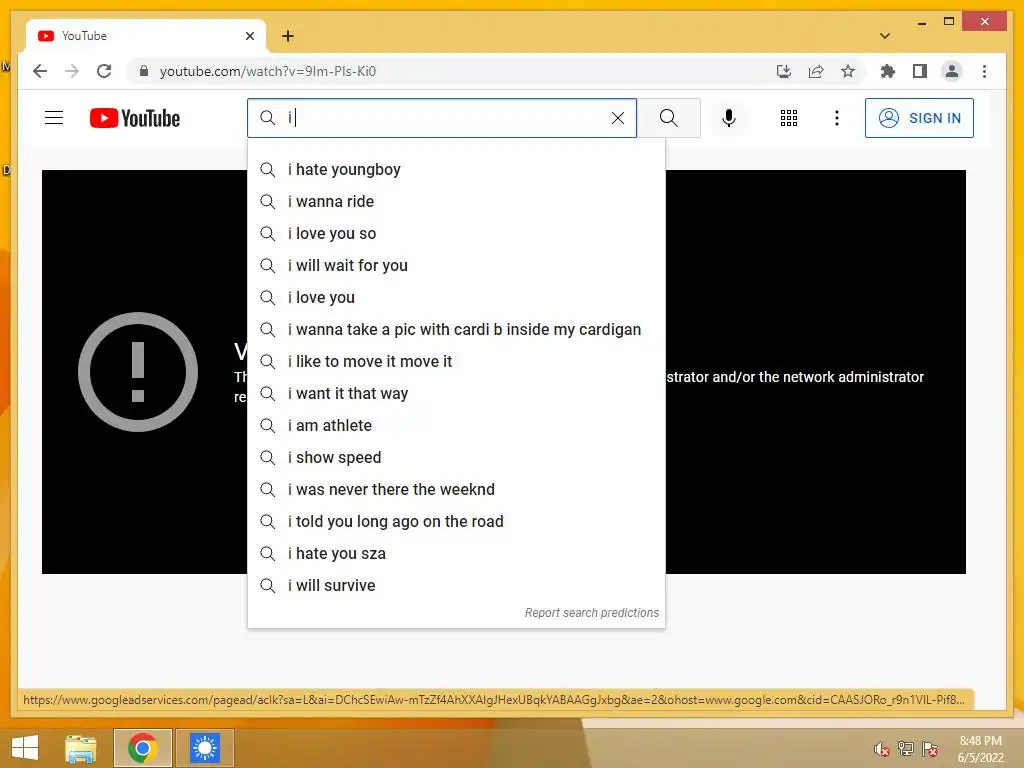Screen dimensions: 1024x768
Task: Open the YouTube hamburger guide menu
Action: pos(54,118)
